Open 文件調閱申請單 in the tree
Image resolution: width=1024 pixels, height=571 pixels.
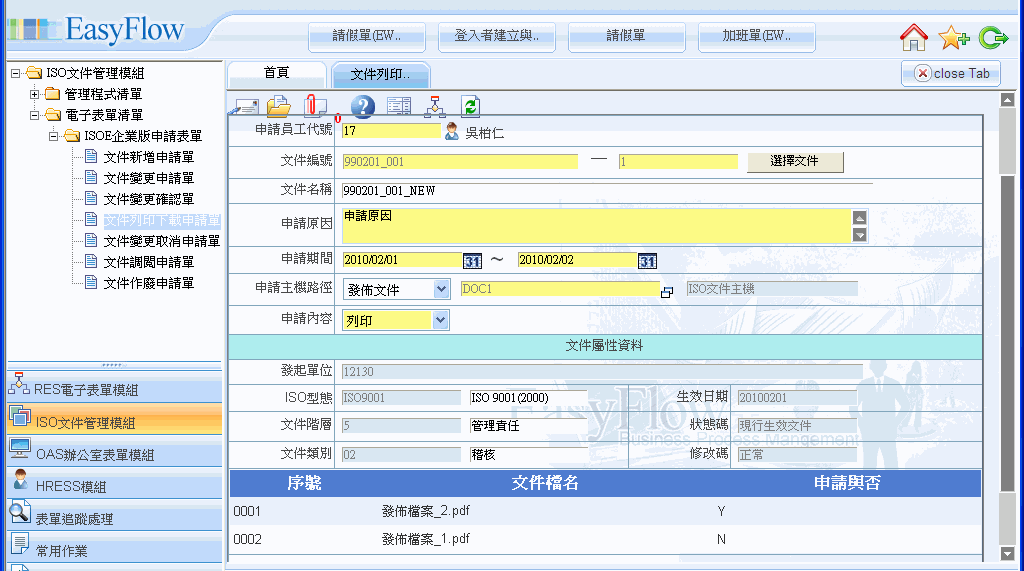[x=149, y=262]
